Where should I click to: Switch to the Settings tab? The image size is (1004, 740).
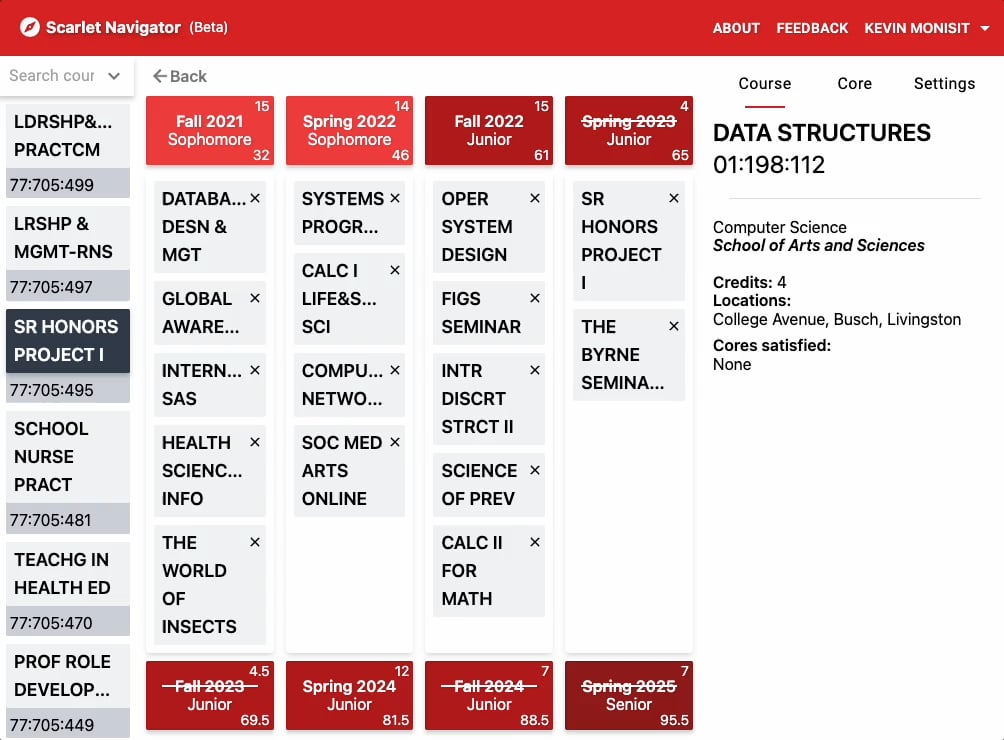click(x=944, y=84)
